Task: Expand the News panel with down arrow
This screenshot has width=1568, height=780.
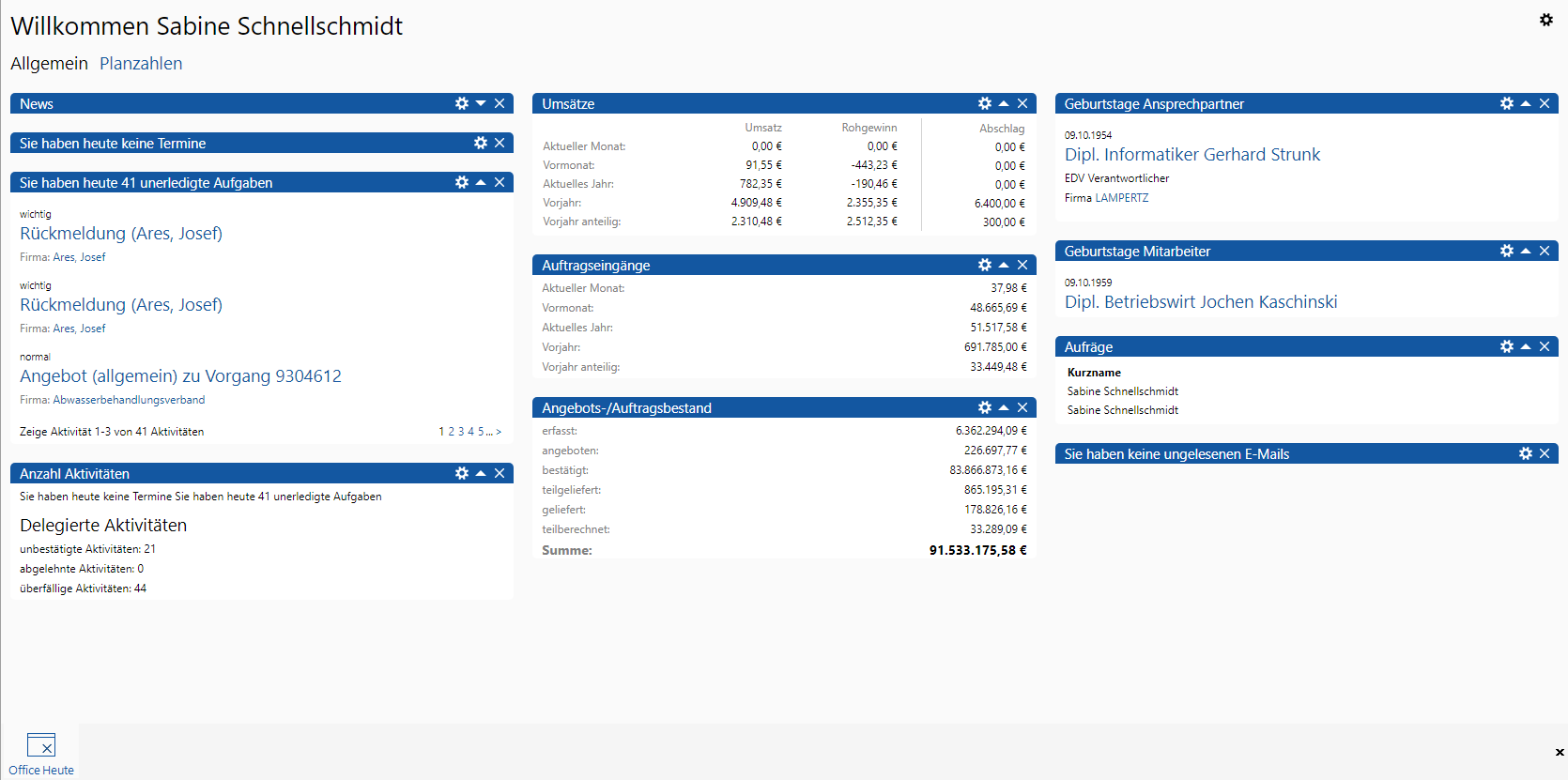Action: pos(481,103)
